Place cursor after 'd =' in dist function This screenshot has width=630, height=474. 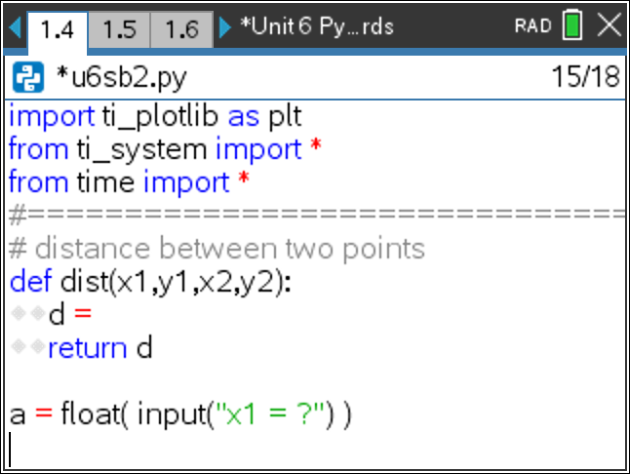(x=94, y=314)
